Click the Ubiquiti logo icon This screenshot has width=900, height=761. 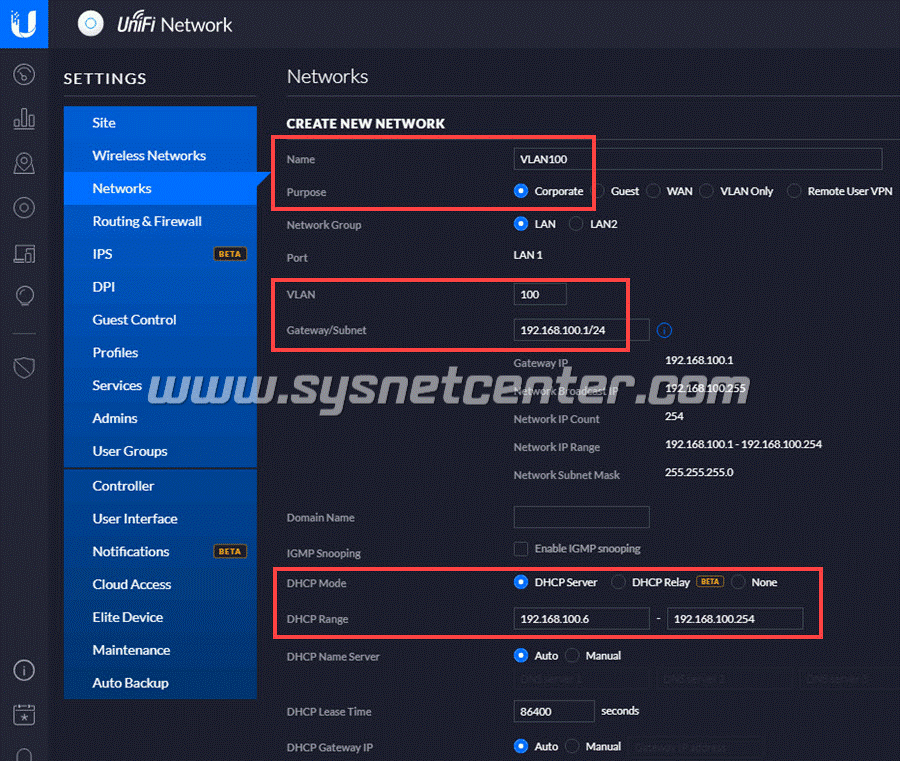point(23,23)
